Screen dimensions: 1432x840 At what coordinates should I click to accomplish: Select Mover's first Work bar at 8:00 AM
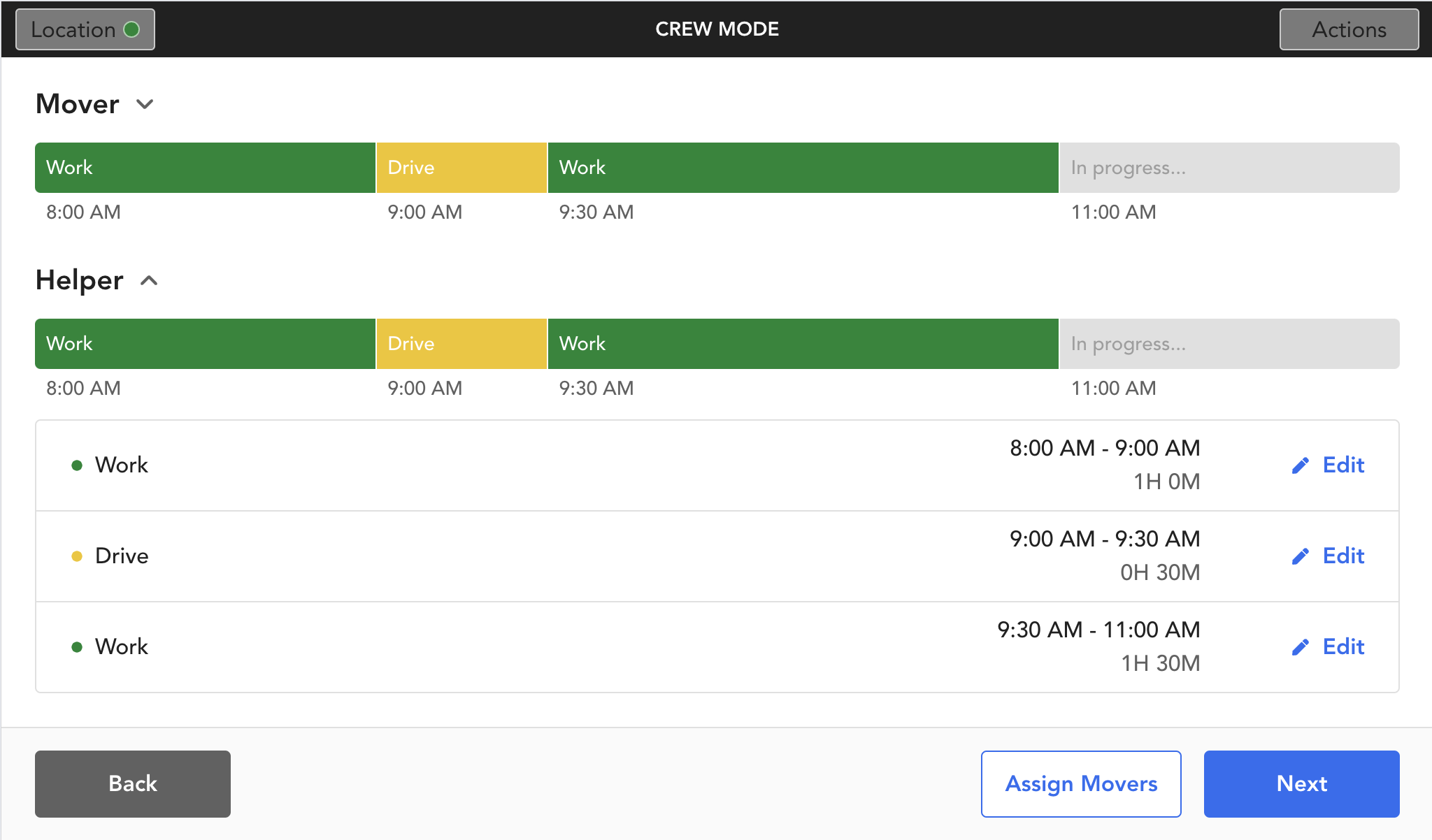pyautogui.click(x=205, y=168)
